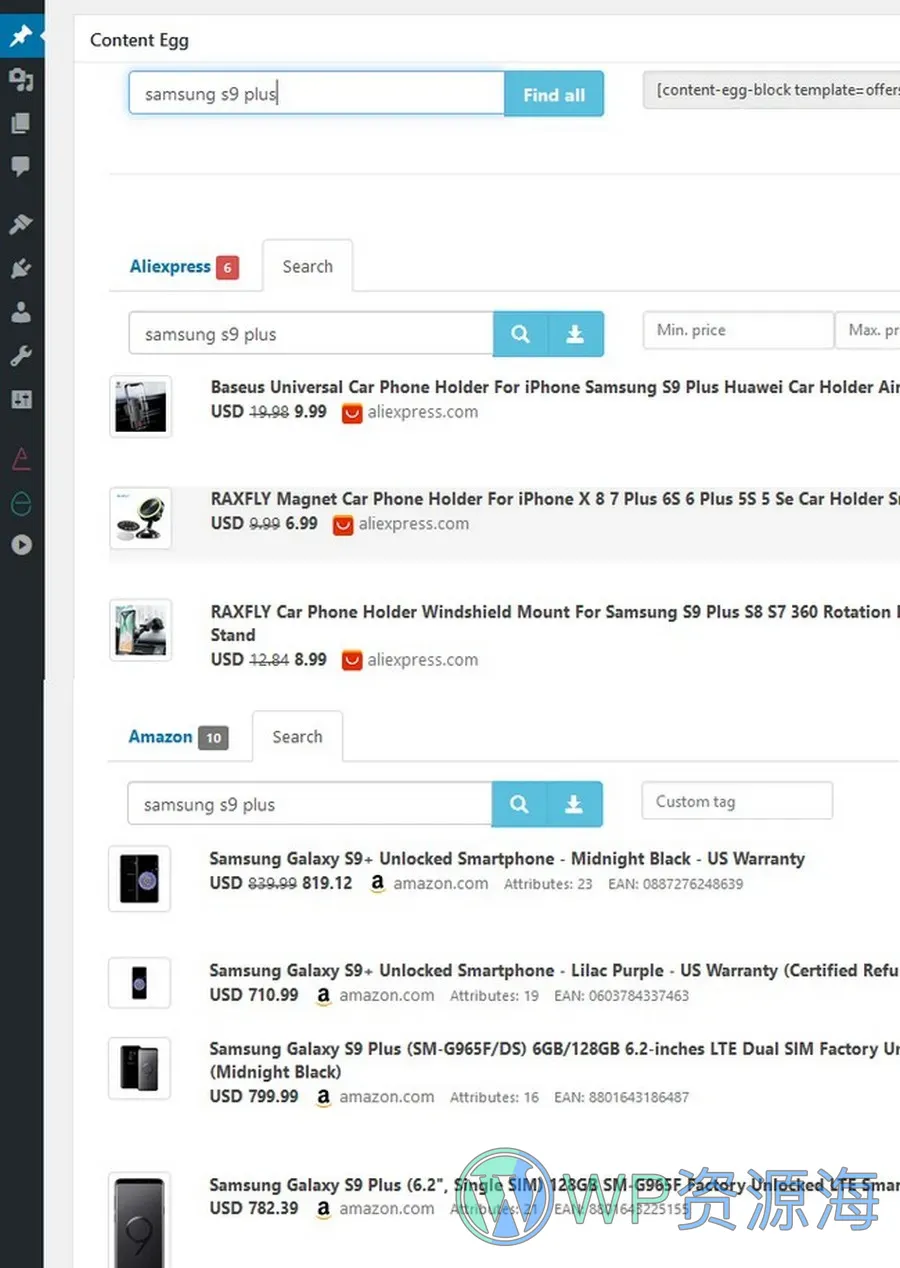
Task: Open the Media library sidebar icon
Action: (x=21, y=80)
